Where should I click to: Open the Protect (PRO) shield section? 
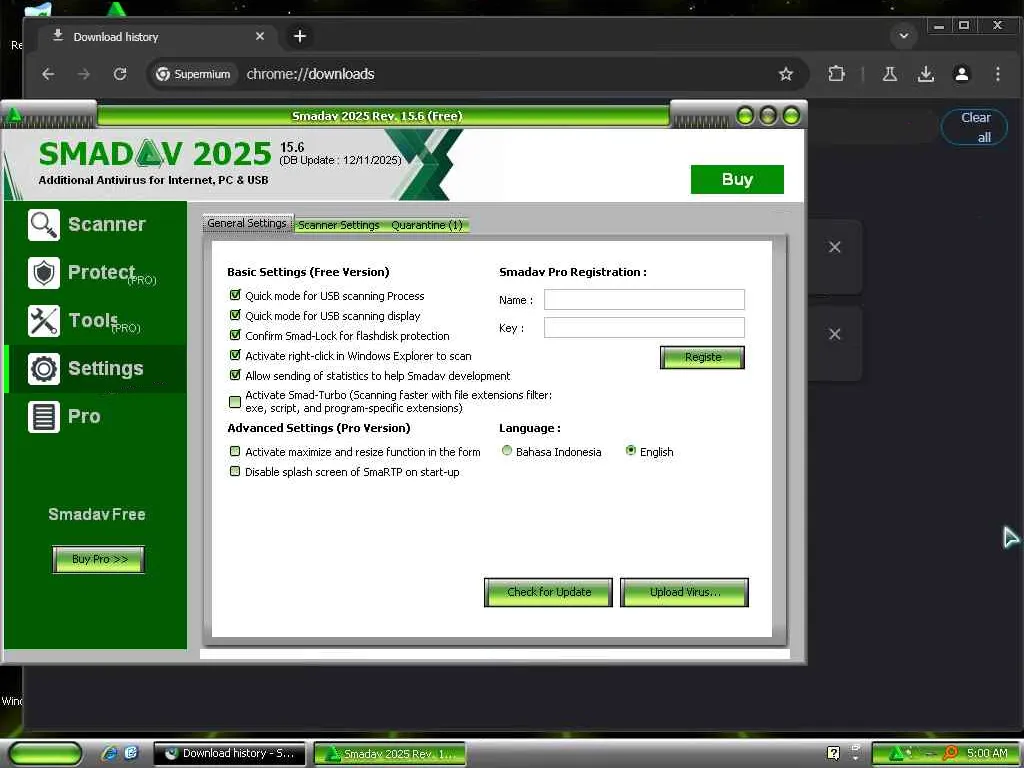(x=92, y=273)
